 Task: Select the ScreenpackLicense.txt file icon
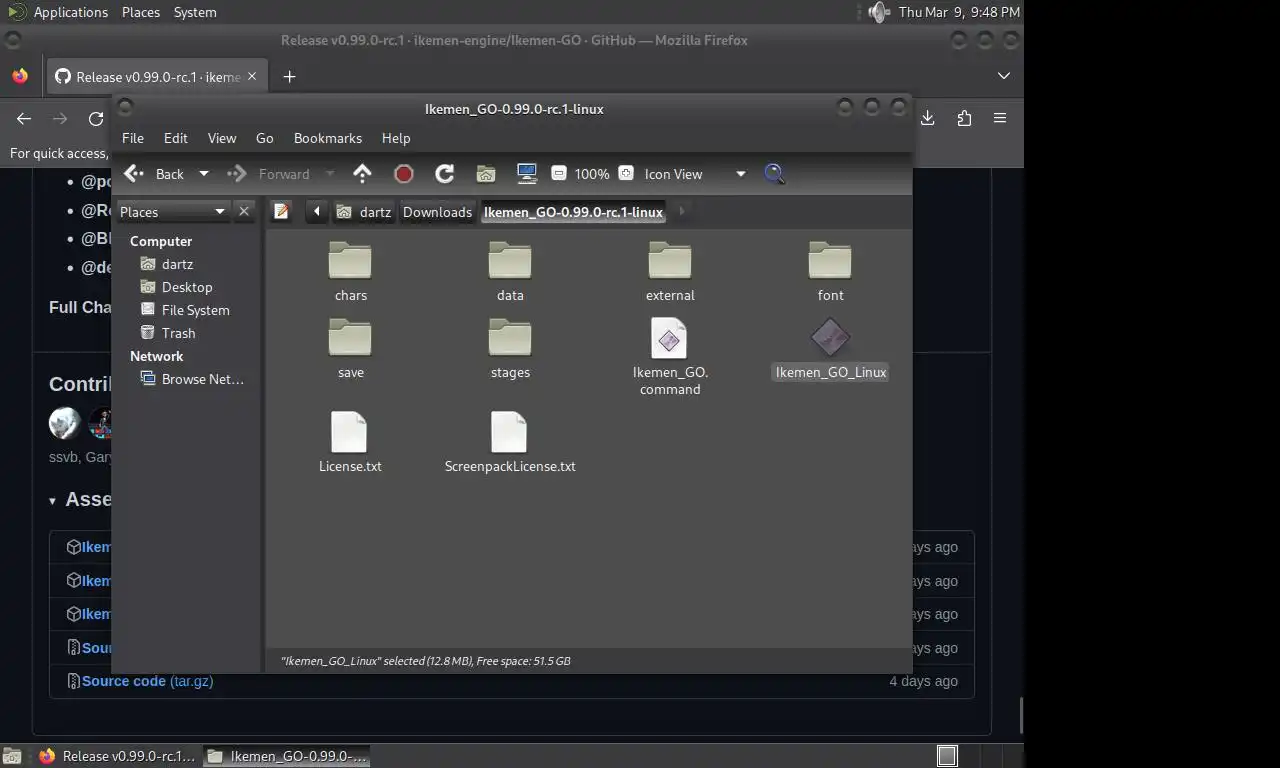(509, 432)
